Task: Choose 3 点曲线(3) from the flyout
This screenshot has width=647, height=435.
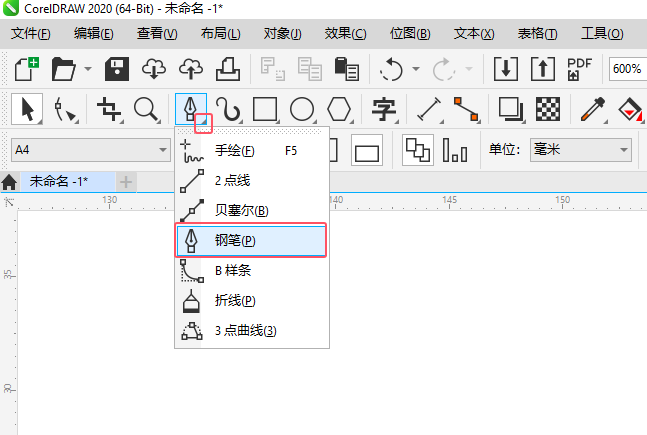Action: pos(252,331)
